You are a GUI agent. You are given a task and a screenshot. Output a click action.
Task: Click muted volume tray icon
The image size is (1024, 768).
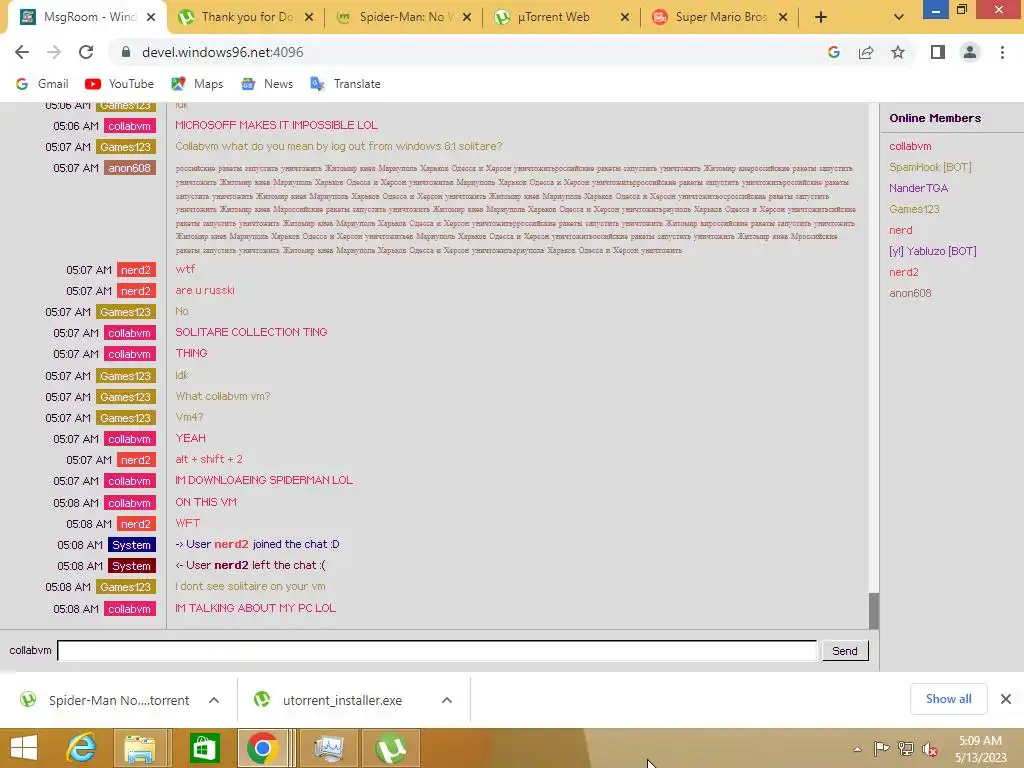[x=929, y=749]
